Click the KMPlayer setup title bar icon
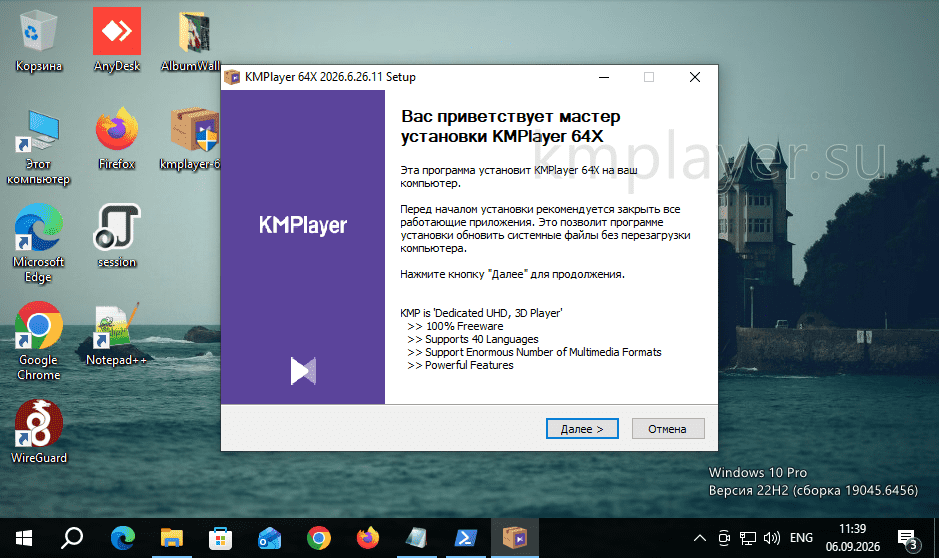Image resolution: width=939 pixels, height=558 pixels. [232, 77]
